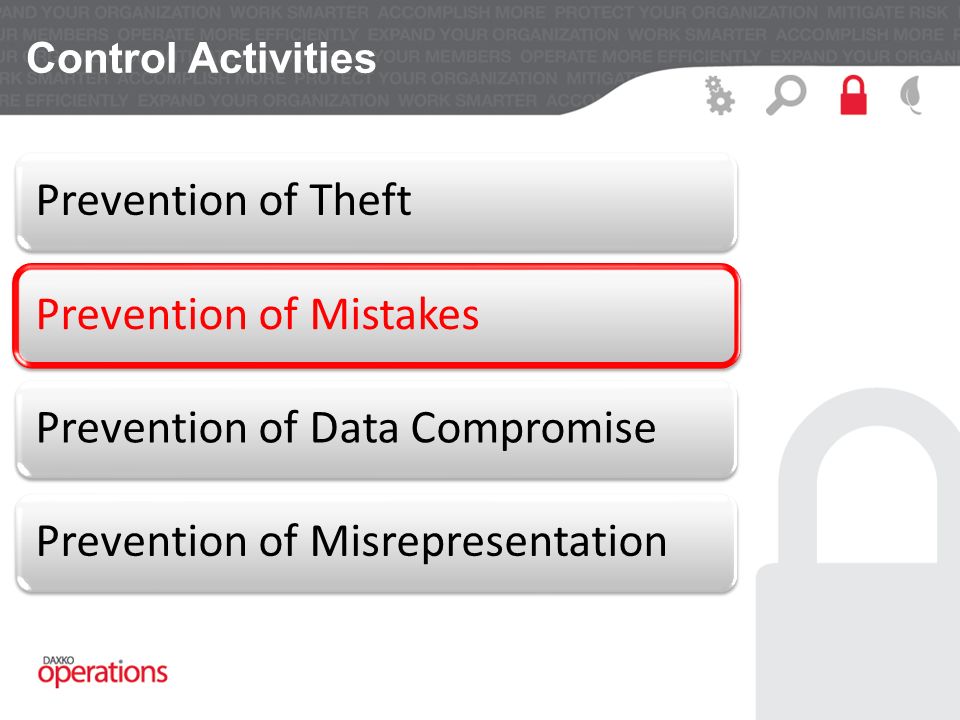The width and height of the screenshot is (960, 720).
Task: Click the red padlock icon
Action: click(853, 95)
